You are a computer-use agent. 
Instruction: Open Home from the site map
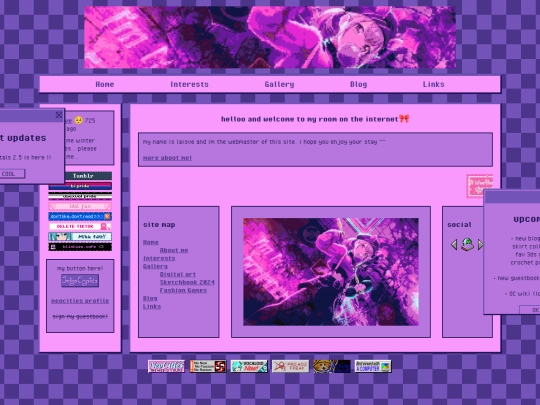pos(151,242)
